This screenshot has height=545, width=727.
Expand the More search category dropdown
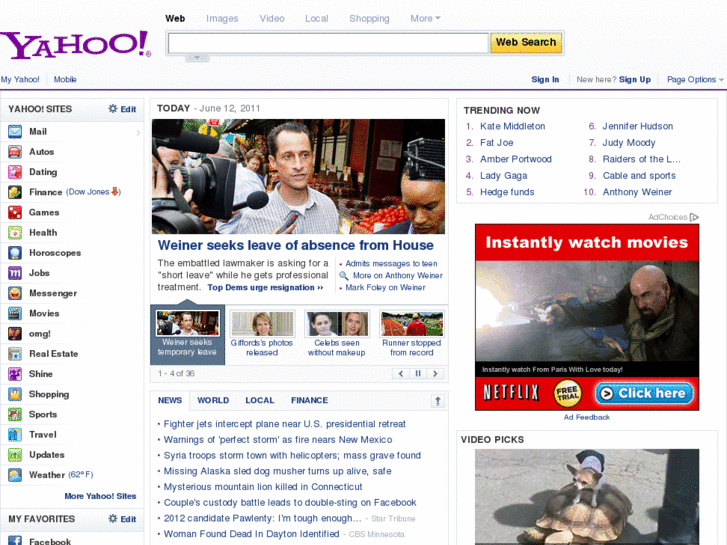[x=425, y=19]
